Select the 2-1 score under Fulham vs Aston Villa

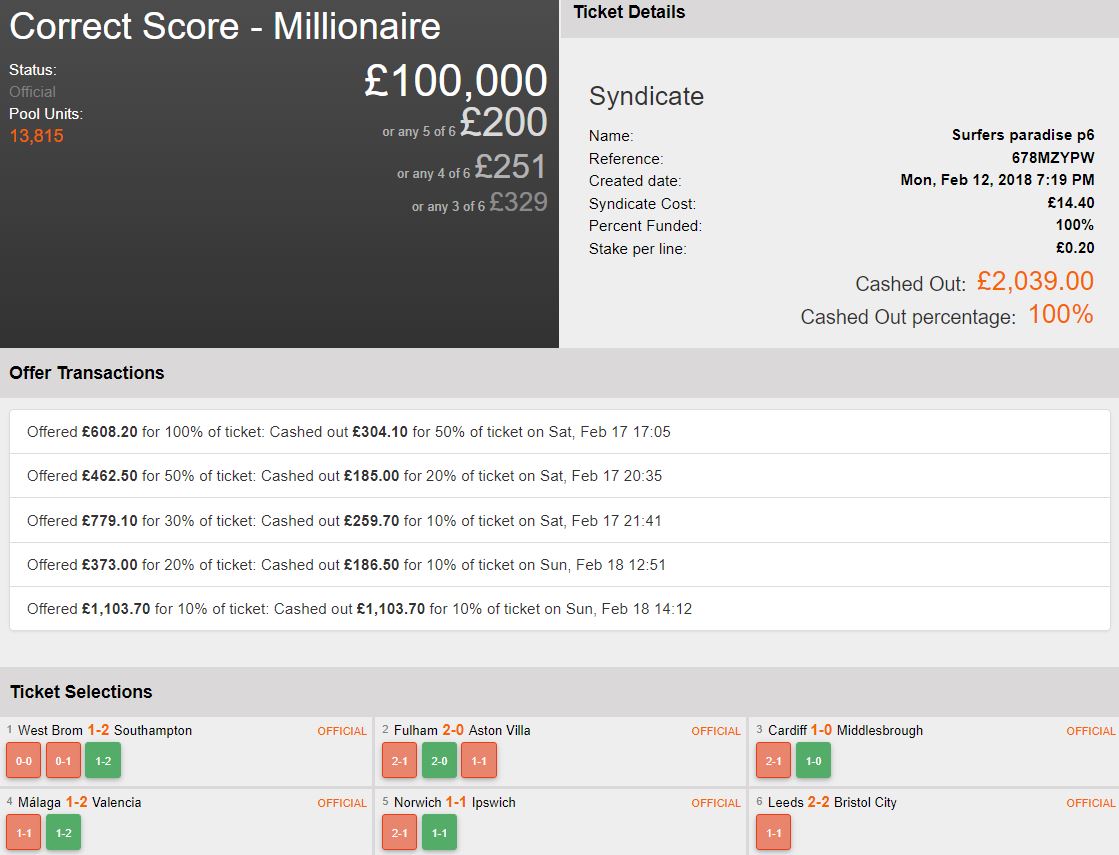coord(399,761)
